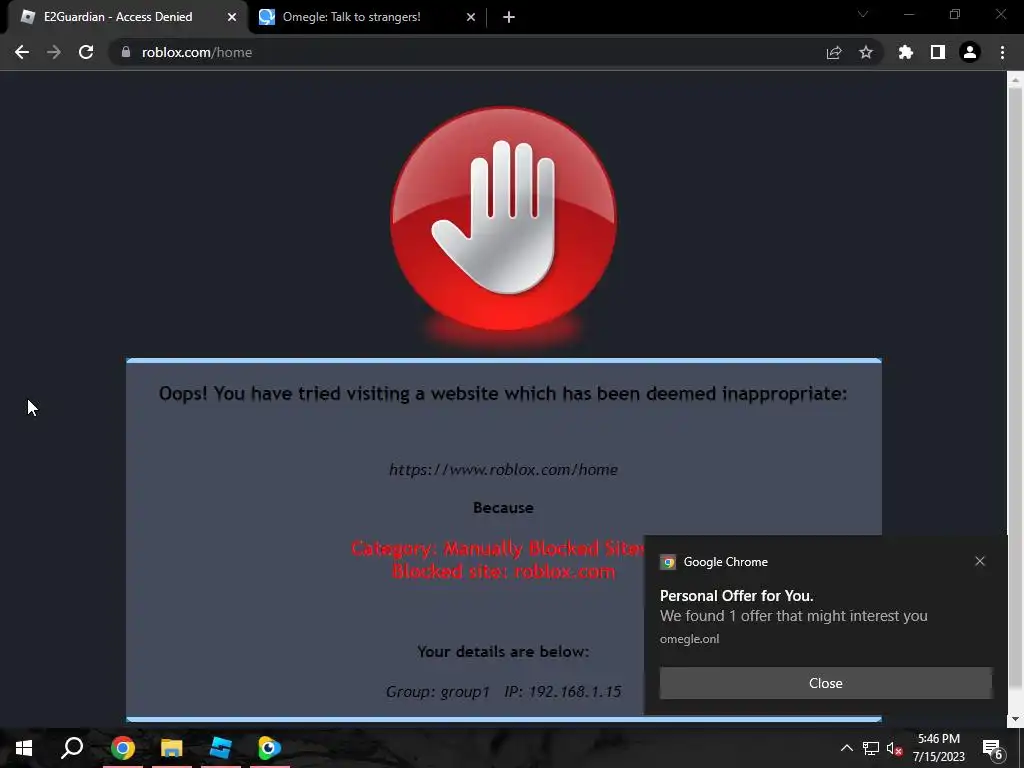Click the Because label
Screen dimensions: 1024x768
[504, 507]
